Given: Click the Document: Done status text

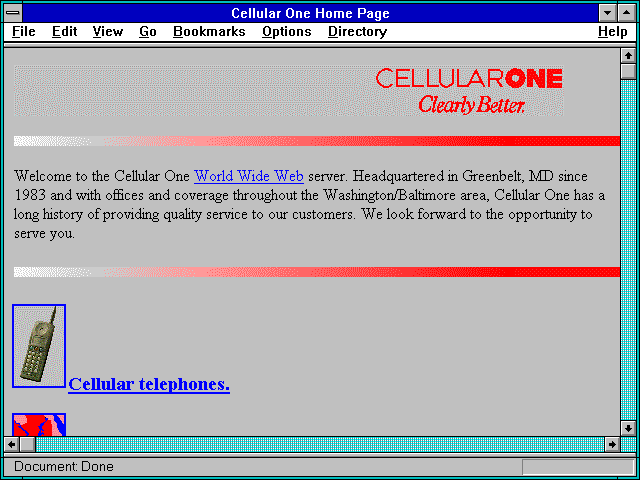Looking at the screenshot, I should coord(64,467).
